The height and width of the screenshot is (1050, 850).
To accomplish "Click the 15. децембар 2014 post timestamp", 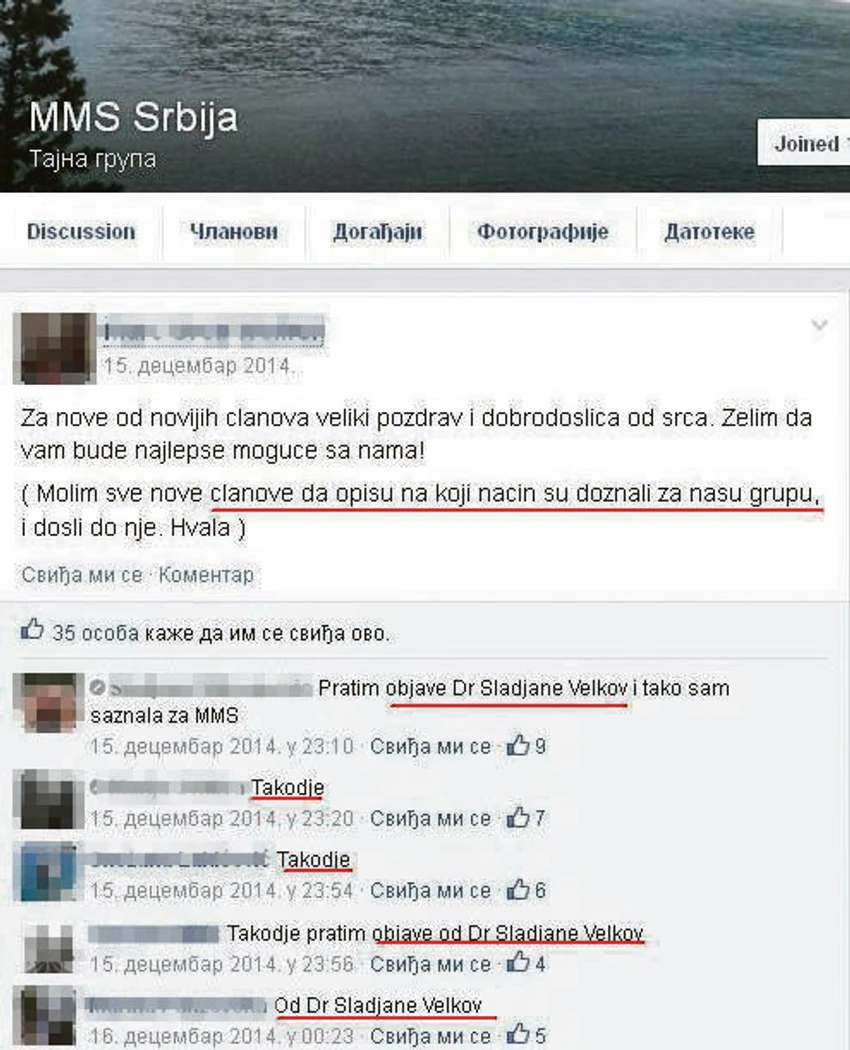I will point(198,366).
